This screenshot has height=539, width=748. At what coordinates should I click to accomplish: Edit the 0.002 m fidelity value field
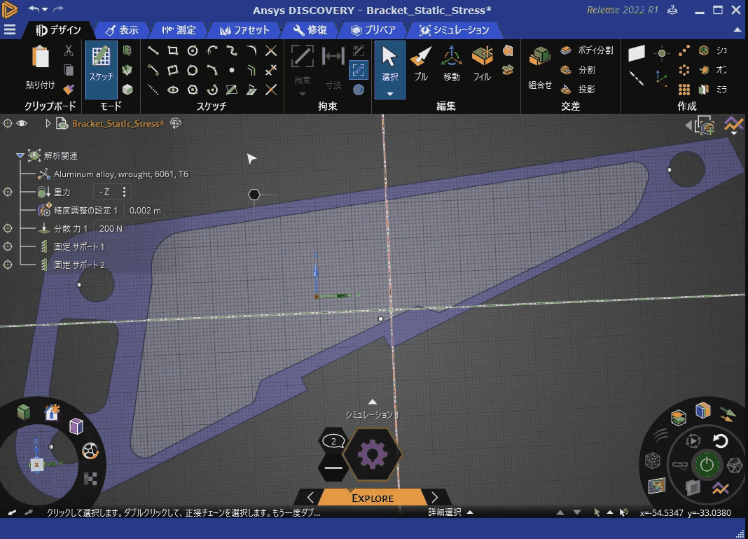pos(145,210)
